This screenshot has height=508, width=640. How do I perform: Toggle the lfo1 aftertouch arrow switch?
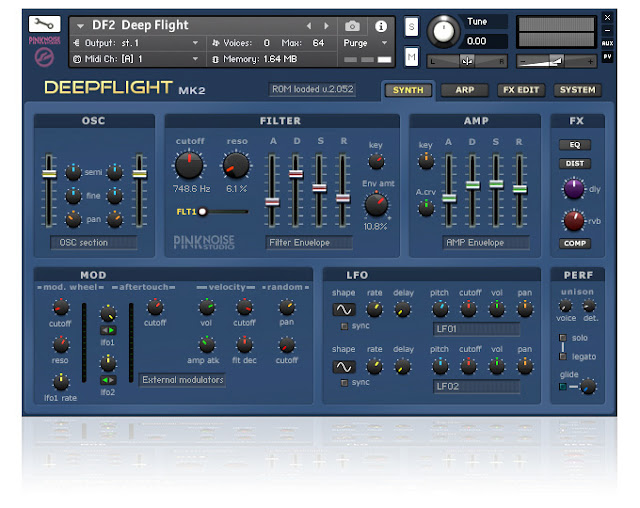click(108, 330)
